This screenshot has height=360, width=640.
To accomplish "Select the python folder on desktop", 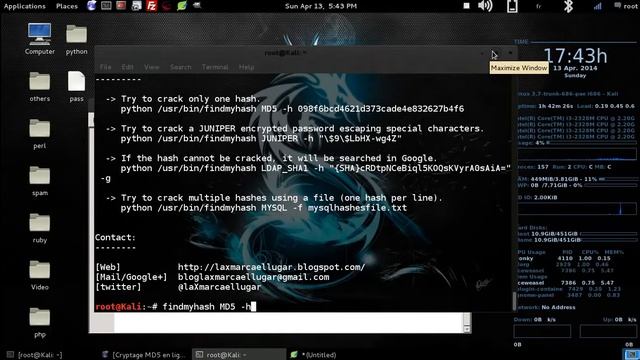I will point(76,40).
